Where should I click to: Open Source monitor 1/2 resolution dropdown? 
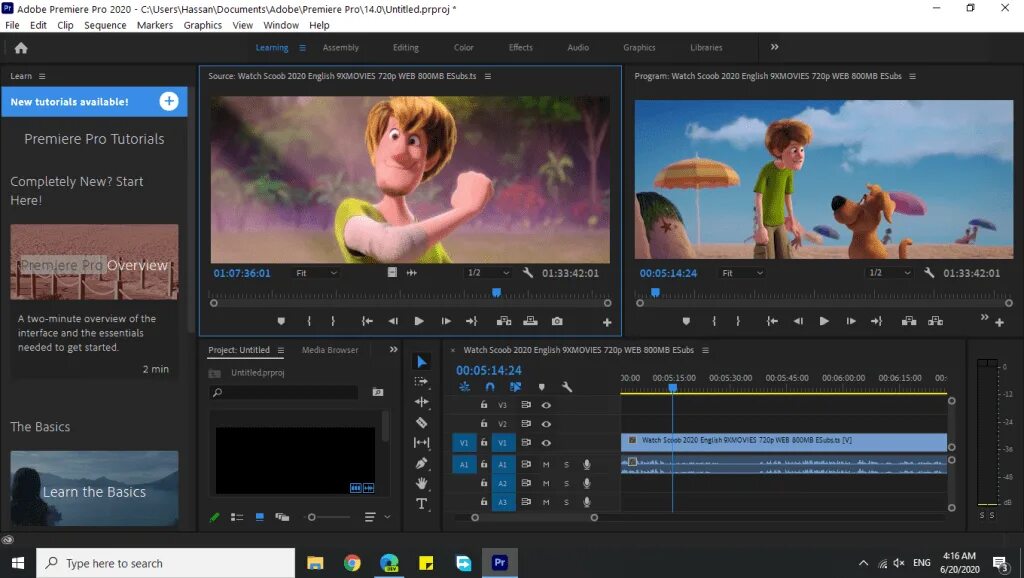pos(488,272)
